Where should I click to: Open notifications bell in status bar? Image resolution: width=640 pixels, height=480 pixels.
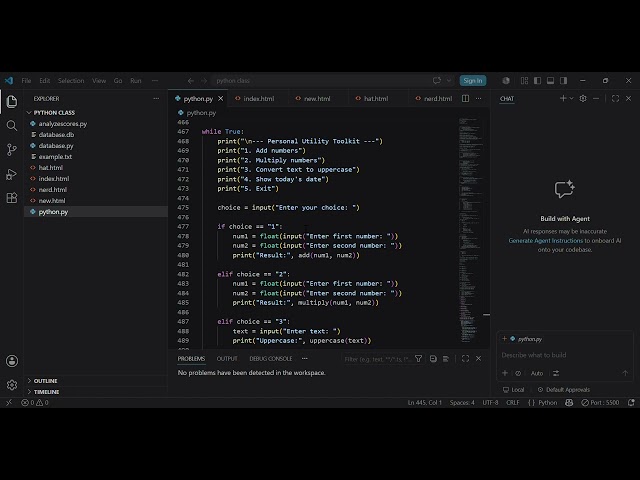631,402
